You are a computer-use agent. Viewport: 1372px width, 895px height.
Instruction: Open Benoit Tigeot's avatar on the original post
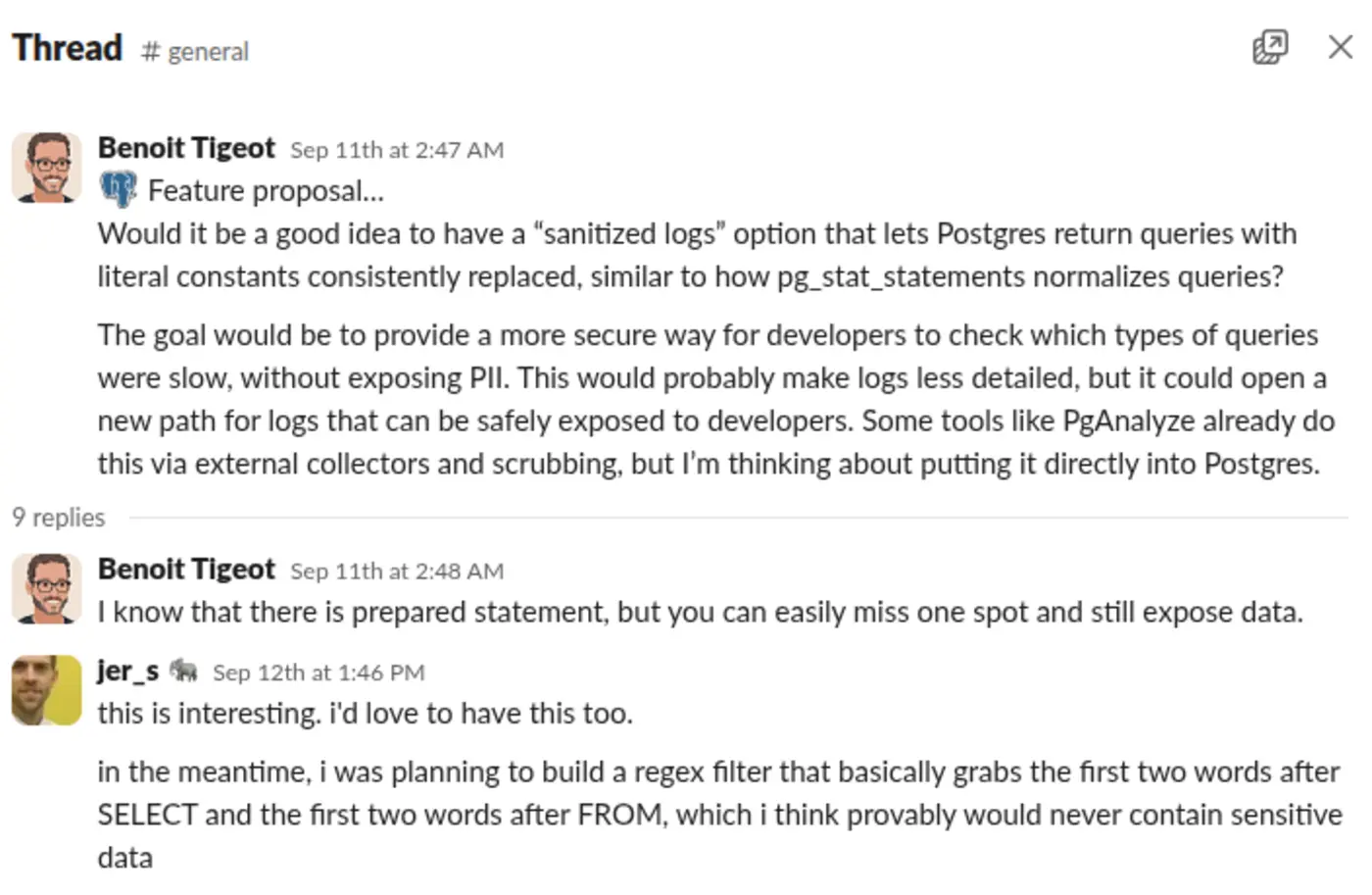click(x=46, y=168)
